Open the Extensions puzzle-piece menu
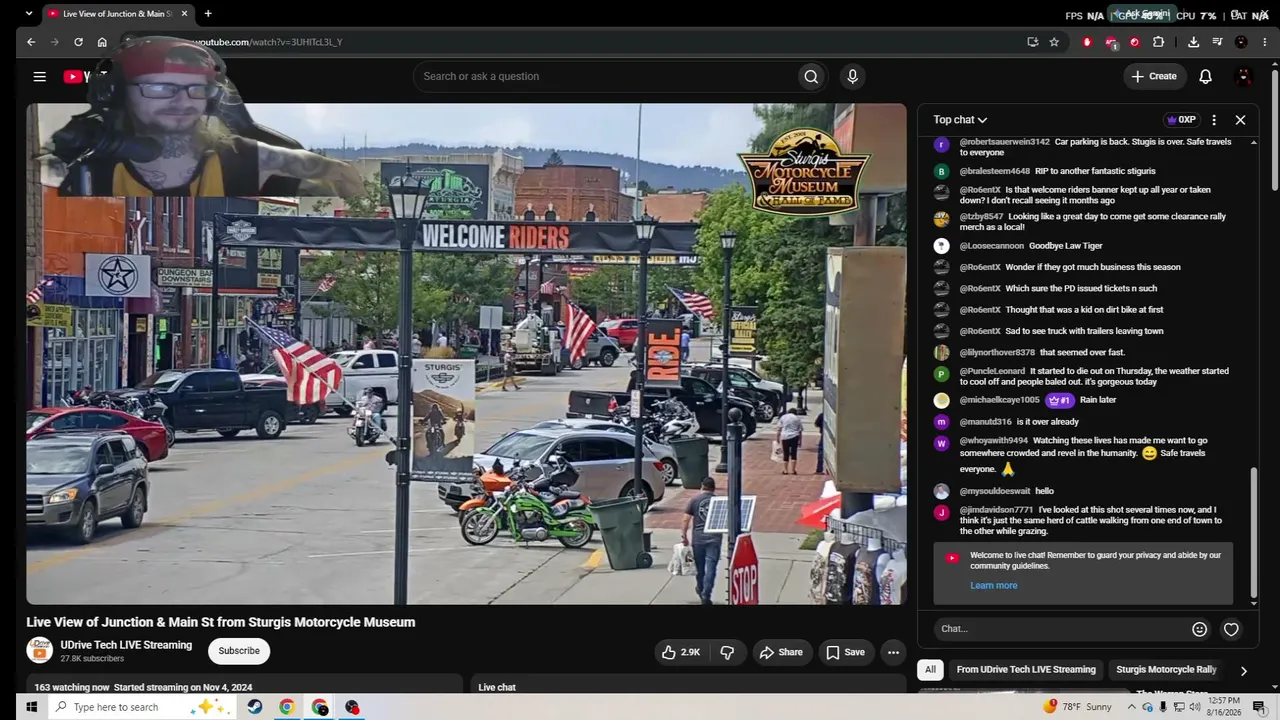Screen dimensions: 1280x720 coord(1158,42)
